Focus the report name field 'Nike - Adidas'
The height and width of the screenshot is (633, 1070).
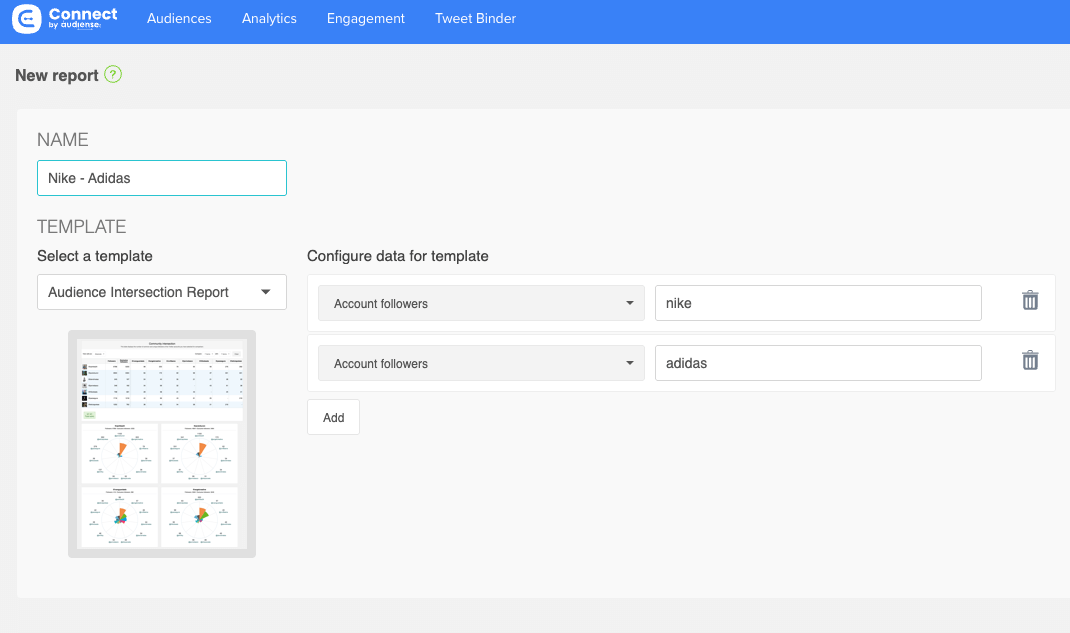162,178
